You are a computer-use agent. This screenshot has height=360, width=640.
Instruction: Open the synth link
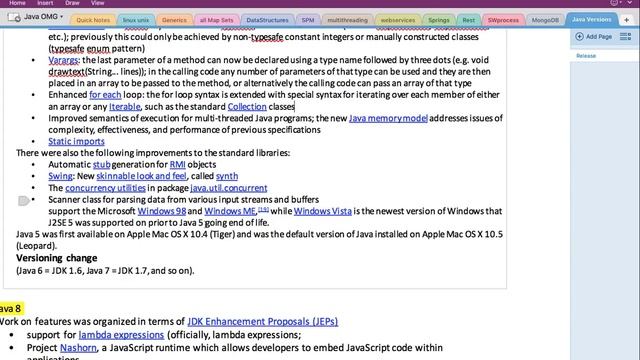click(227, 176)
